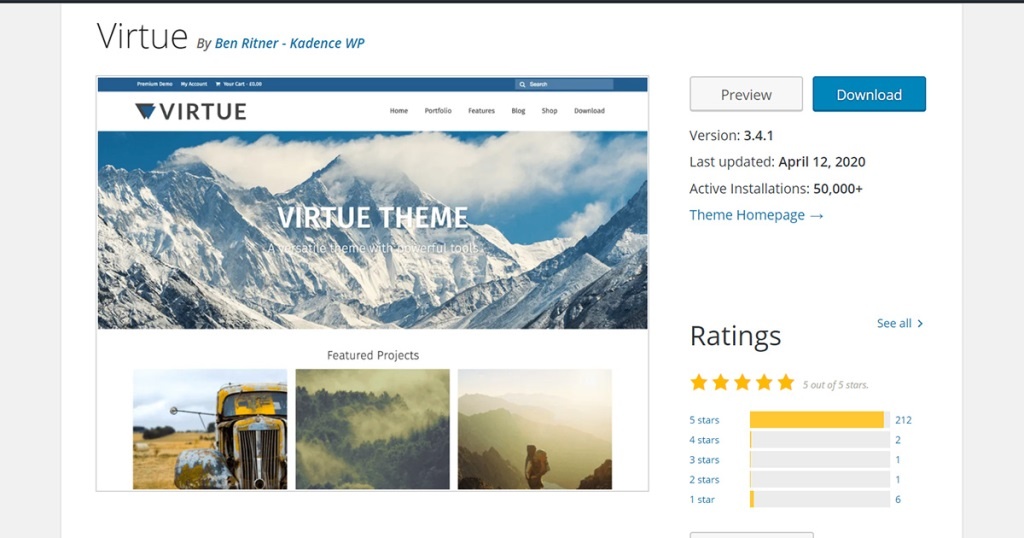Click the Virtue logo in the theme preview
This screenshot has height=538, width=1024.
point(190,111)
